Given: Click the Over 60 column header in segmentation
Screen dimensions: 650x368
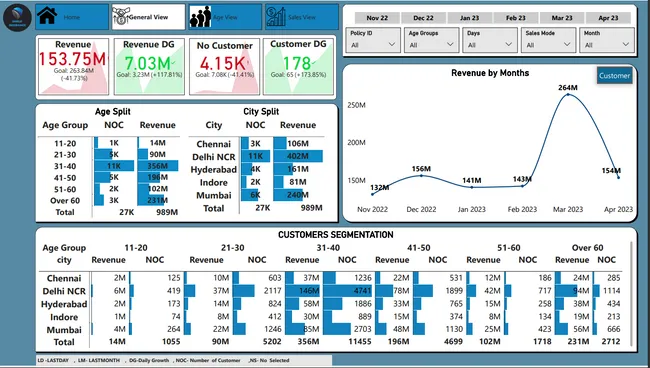Looking at the screenshot, I should [x=587, y=248].
